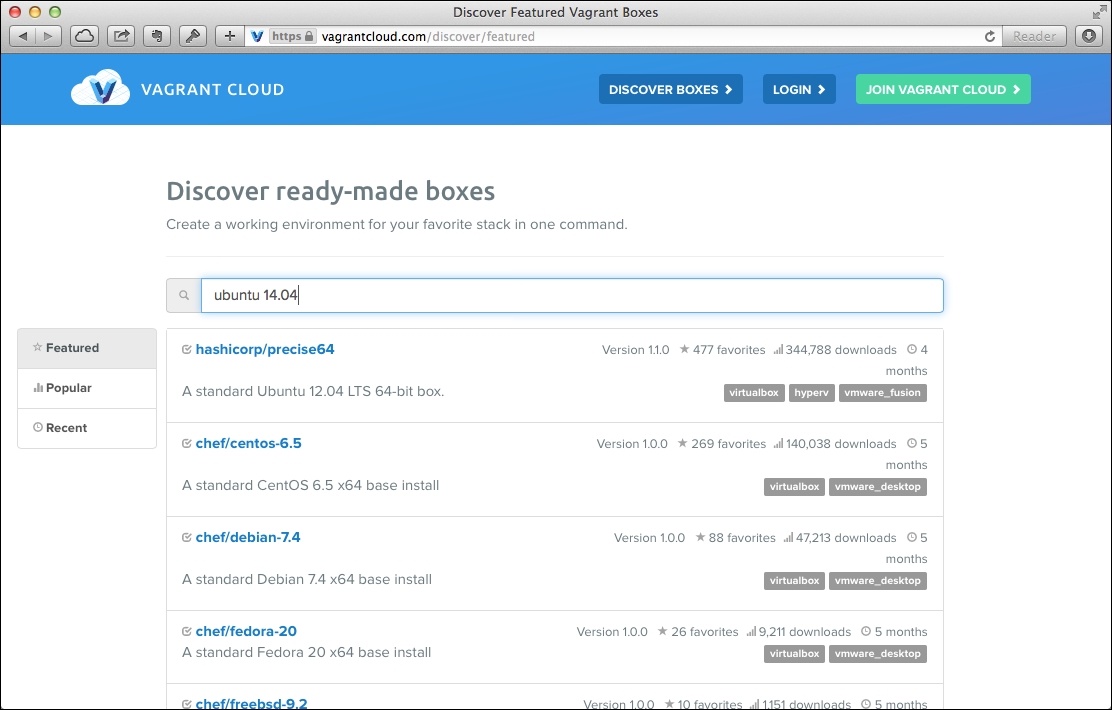1112x710 pixels.
Task: Open the chef/centos-6.5 box link
Action: click(x=248, y=443)
